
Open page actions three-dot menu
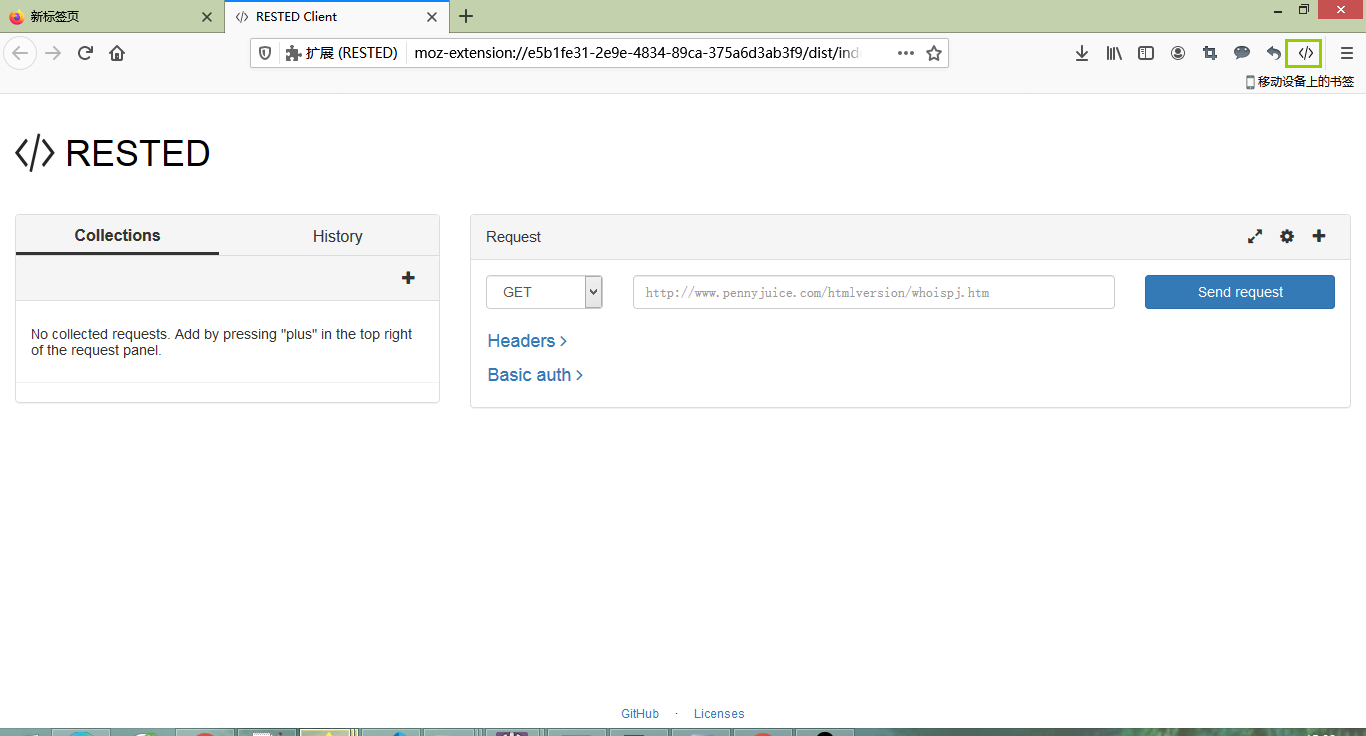pyautogui.click(x=906, y=53)
